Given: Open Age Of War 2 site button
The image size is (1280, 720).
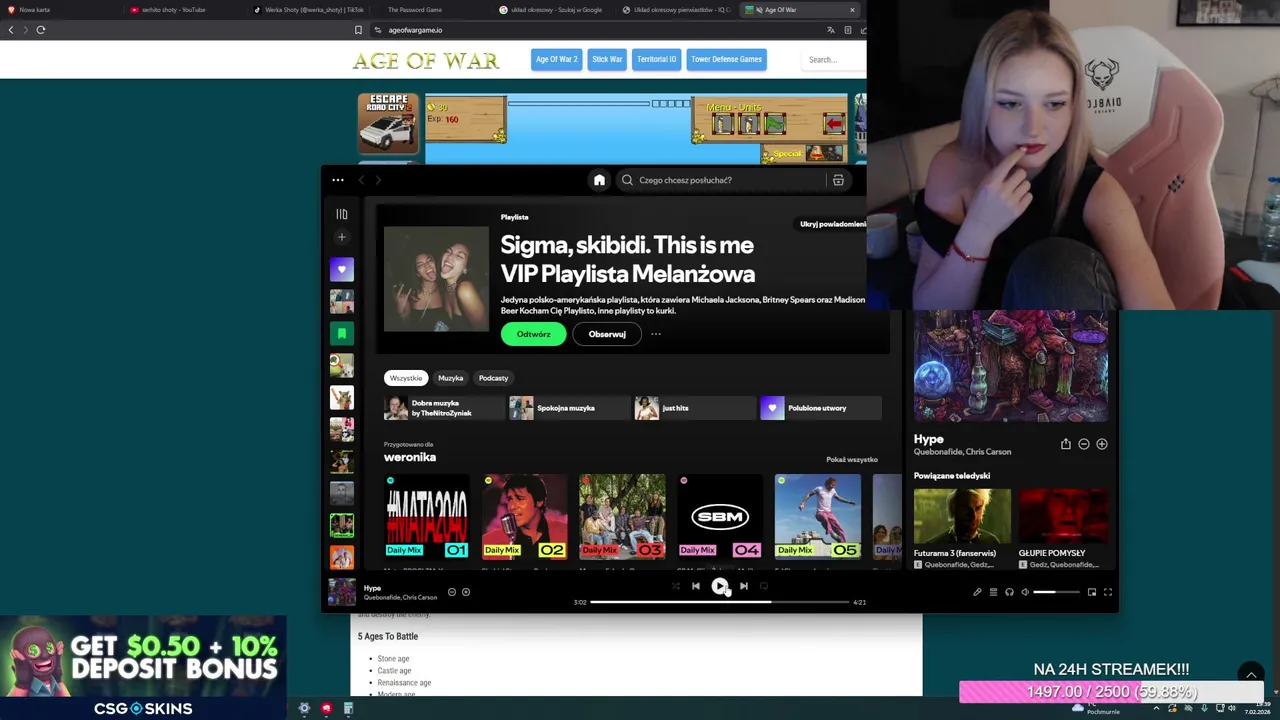Looking at the screenshot, I should [x=556, y=59].
